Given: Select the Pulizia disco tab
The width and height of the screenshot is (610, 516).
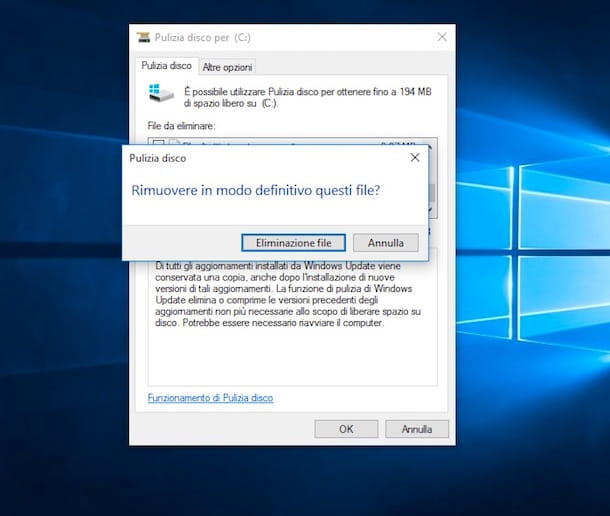Looking at the screenshot, I should click(x=166, y=66).
